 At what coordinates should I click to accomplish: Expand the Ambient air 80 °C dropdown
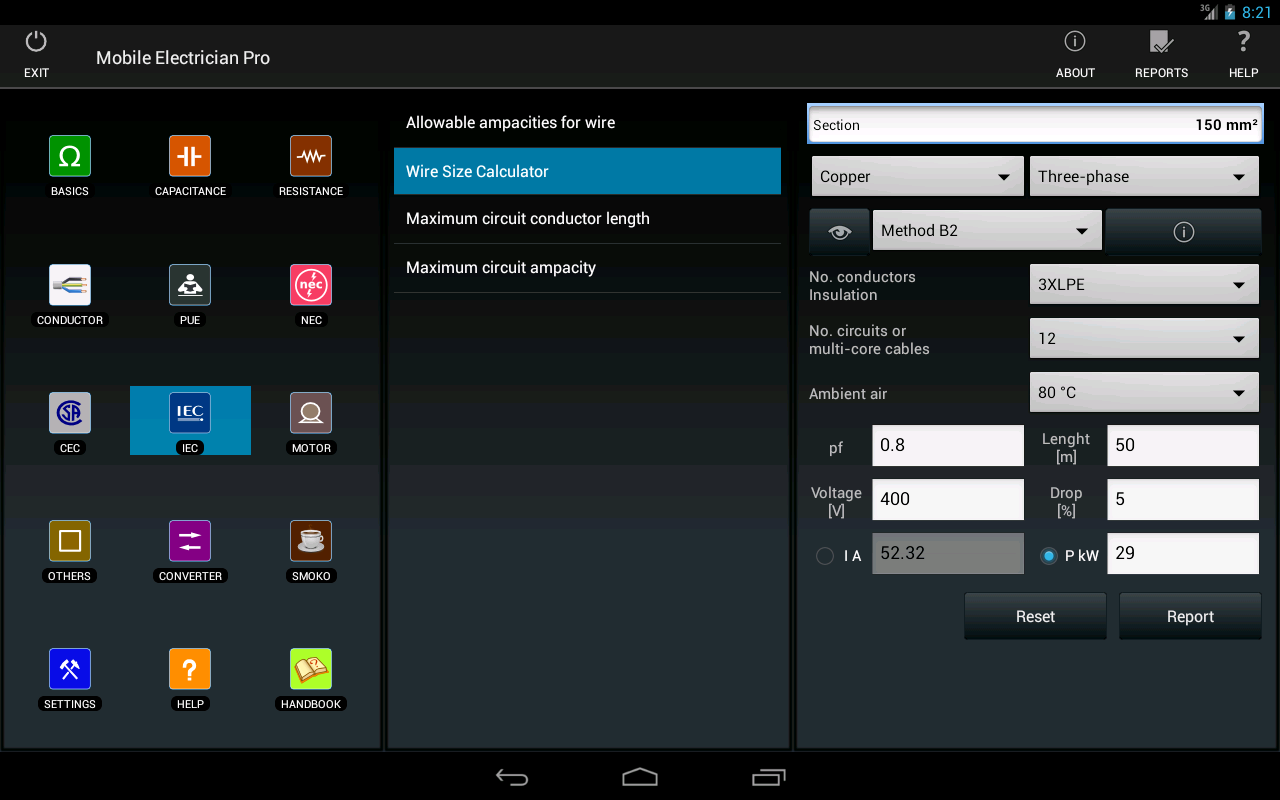coord(1143,393)
